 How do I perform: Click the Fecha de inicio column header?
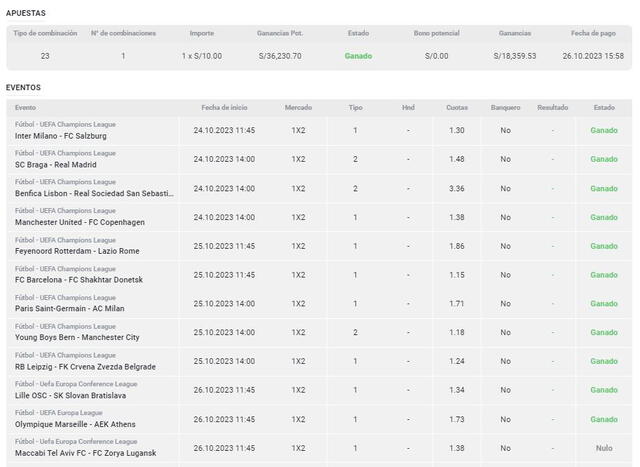click(223, 107)
